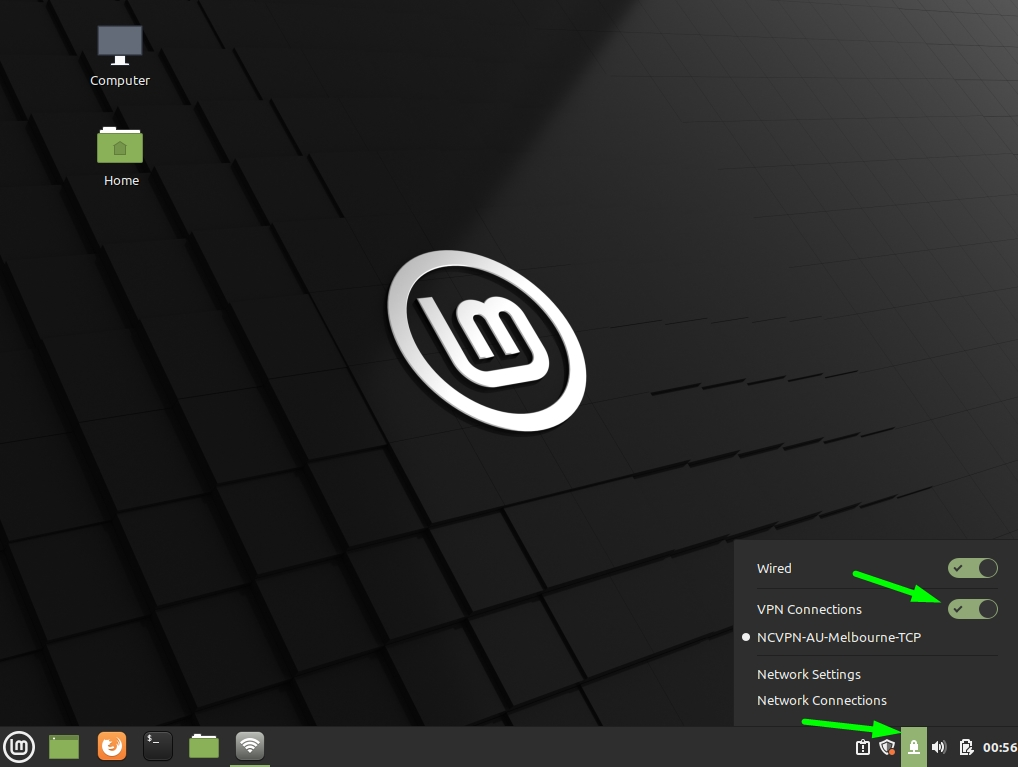Open the Linux Mint main menu
The width and height of the screenshot is (1018, 767).
tap(20, 746)
